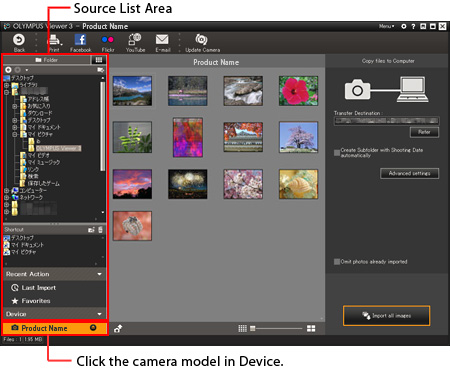Click the small thumbnails grid icon
The image size is (450, 370).
point(242,329)
